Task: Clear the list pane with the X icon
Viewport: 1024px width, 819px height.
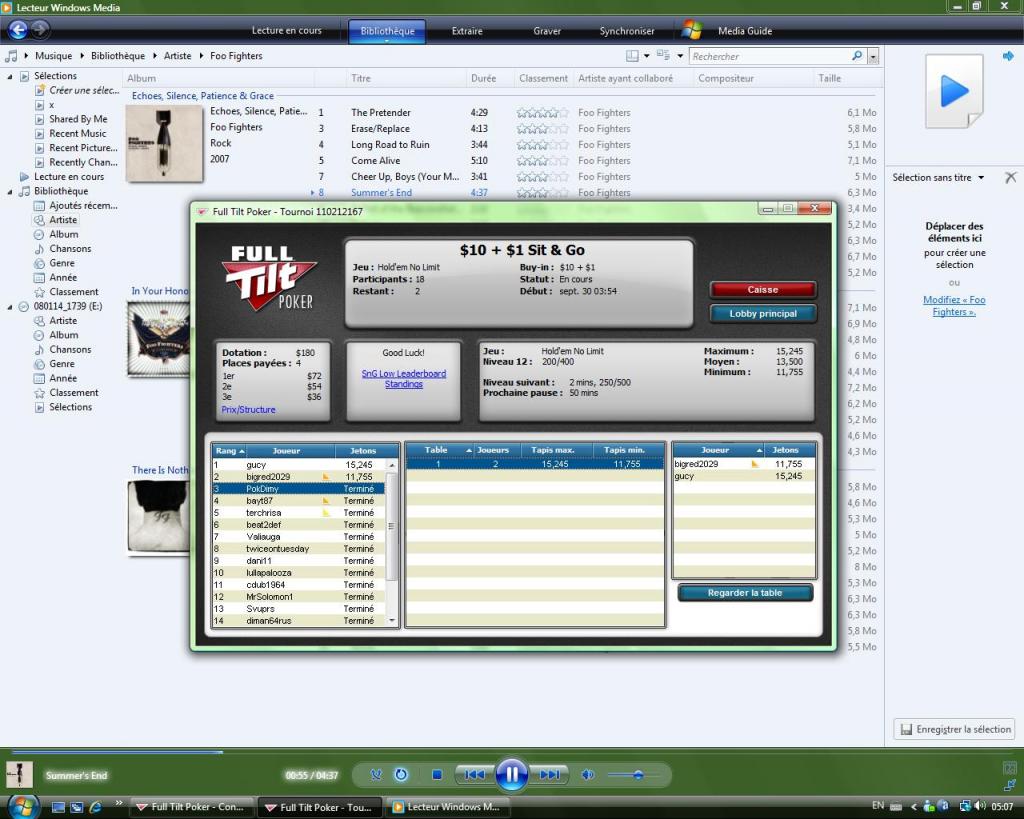Action: [x=1010, y=177]
